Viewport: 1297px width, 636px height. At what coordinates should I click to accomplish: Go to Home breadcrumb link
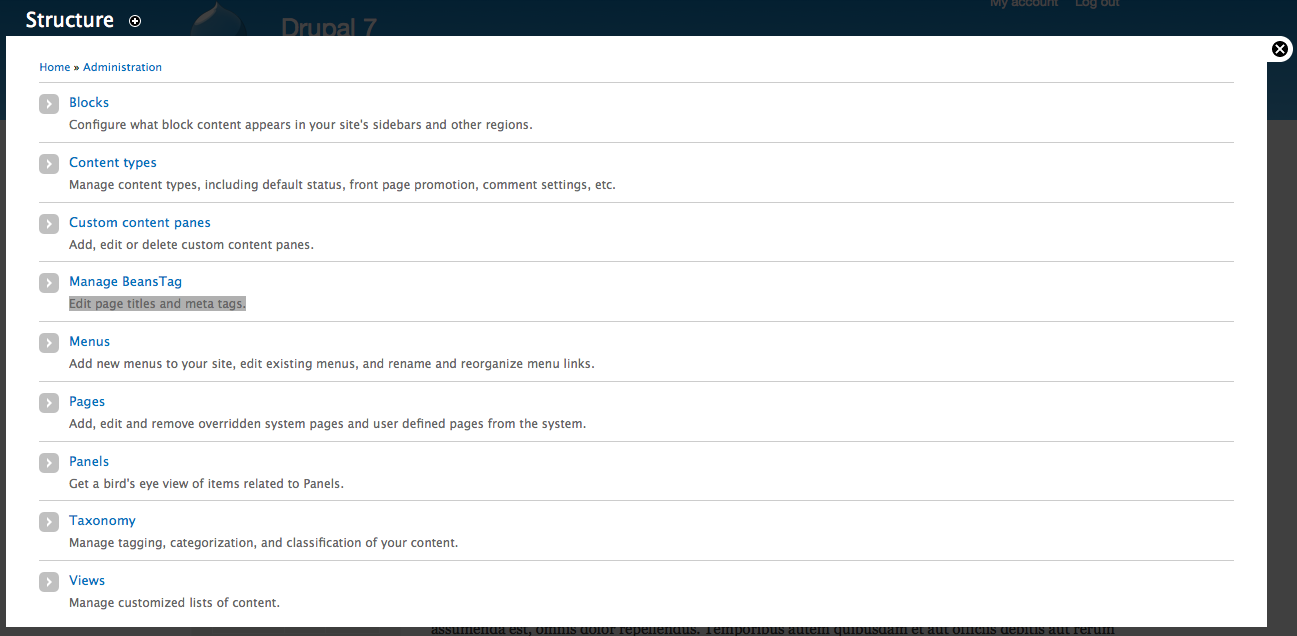(x=54, y=67)
